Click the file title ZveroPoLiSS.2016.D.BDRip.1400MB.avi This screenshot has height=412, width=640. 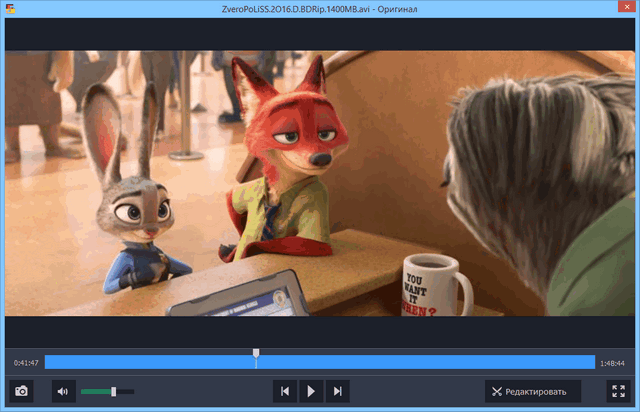point(296,9)
